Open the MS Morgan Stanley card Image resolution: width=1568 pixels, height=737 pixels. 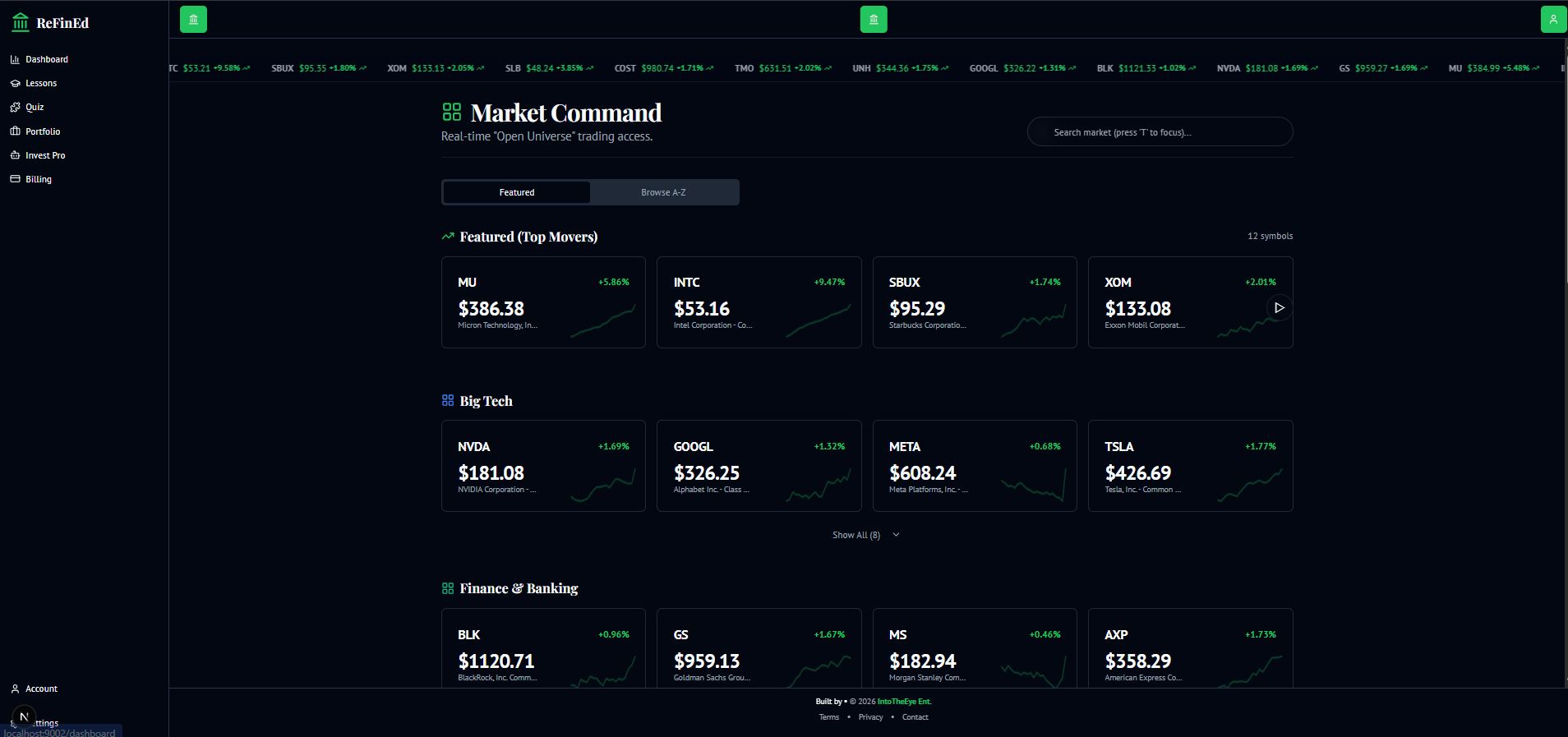point(975,648)
